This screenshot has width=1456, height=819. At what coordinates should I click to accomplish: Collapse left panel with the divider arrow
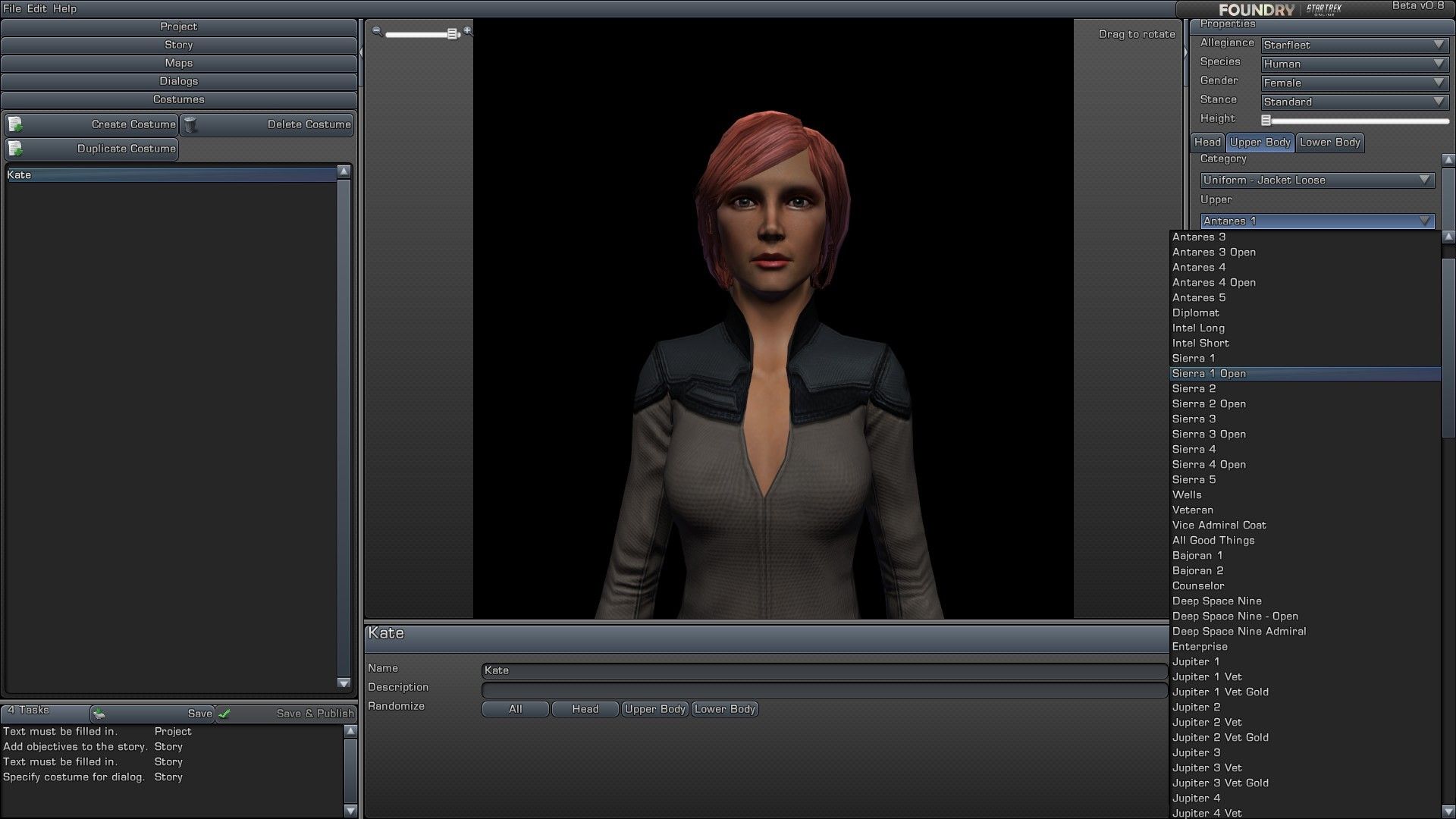[361, 52]
